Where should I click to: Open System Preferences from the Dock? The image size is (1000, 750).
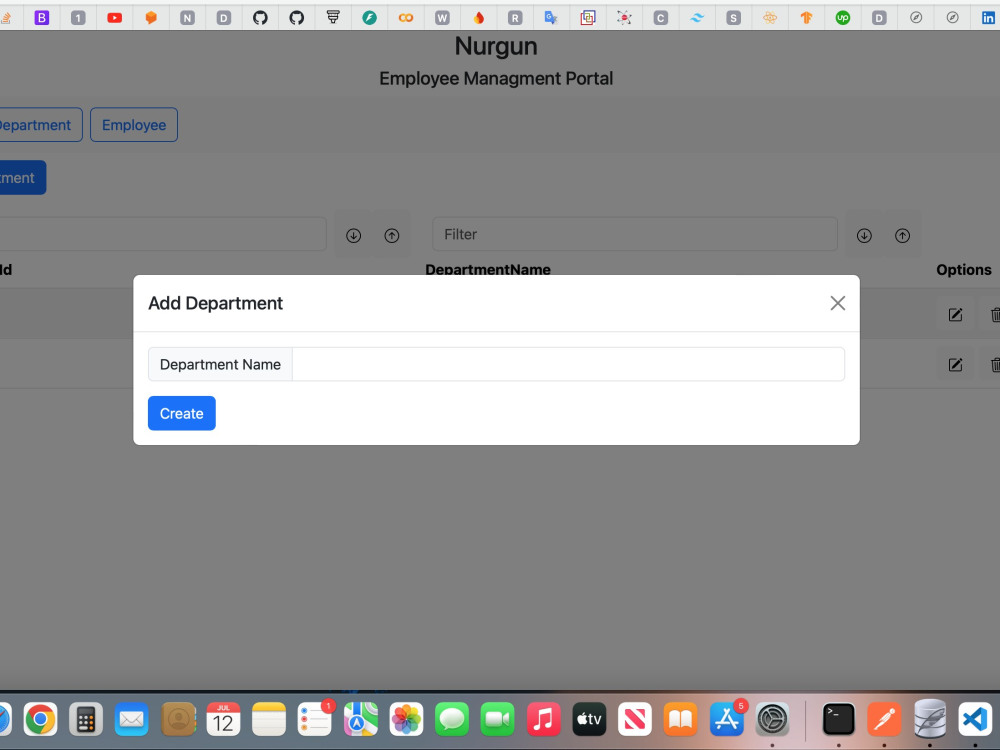(x=772, y=719)
